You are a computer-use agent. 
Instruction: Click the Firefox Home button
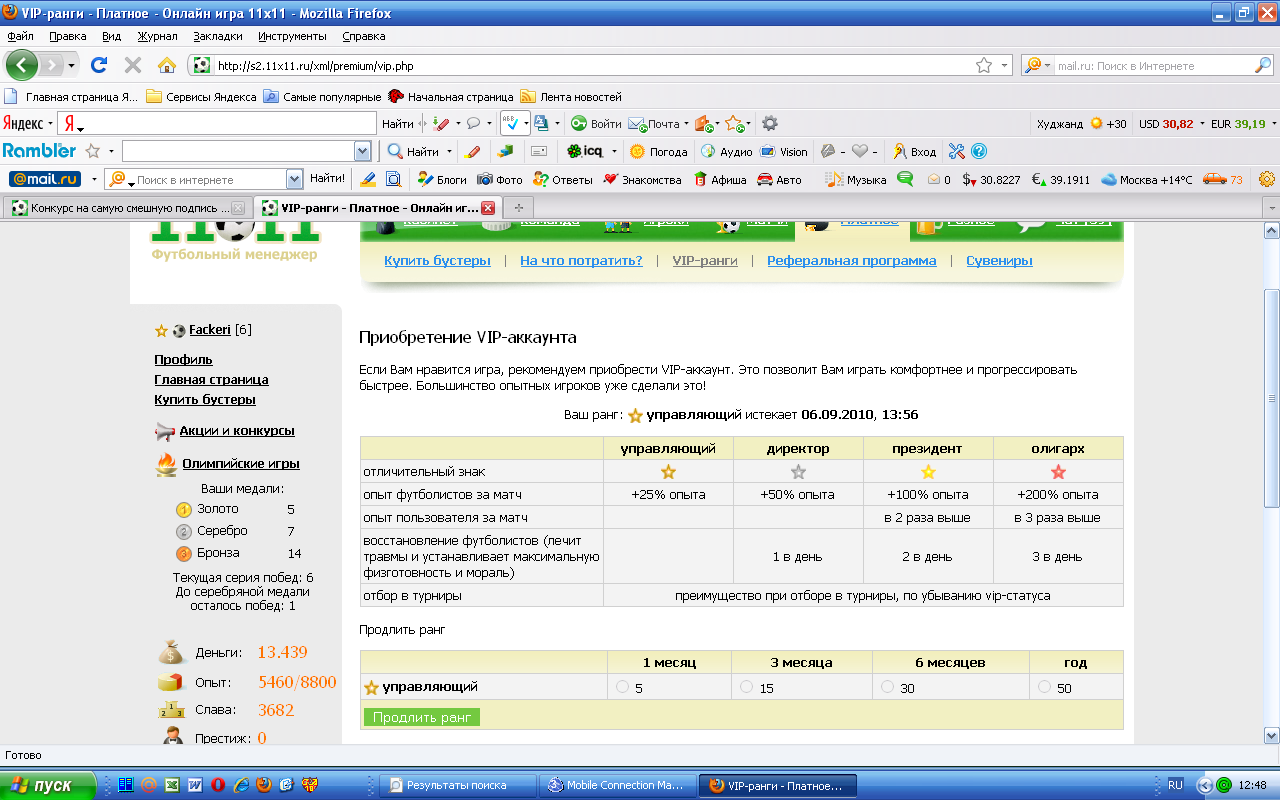coord(166,65)
